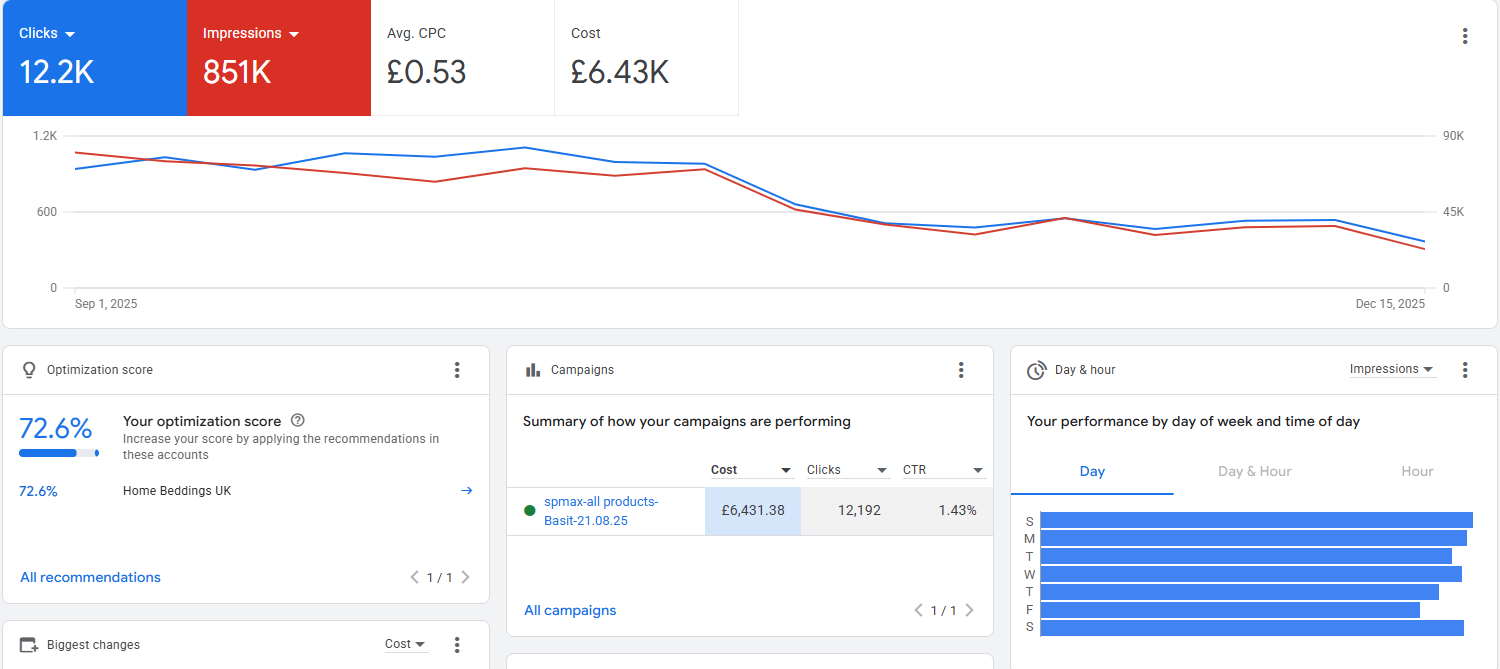Open Day & hour card more options
Image resolution: width=1500 pixels, height=669 pixels.
click(1465, 370)
